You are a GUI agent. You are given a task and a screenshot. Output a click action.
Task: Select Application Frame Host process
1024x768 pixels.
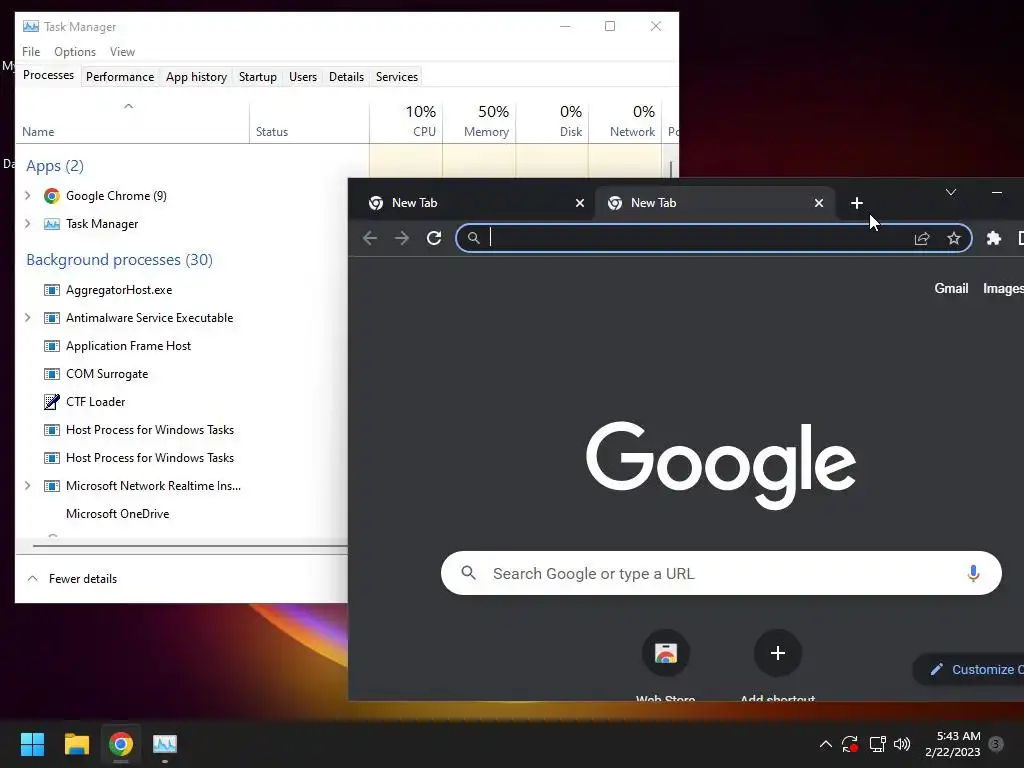click(x=128, y=345)
